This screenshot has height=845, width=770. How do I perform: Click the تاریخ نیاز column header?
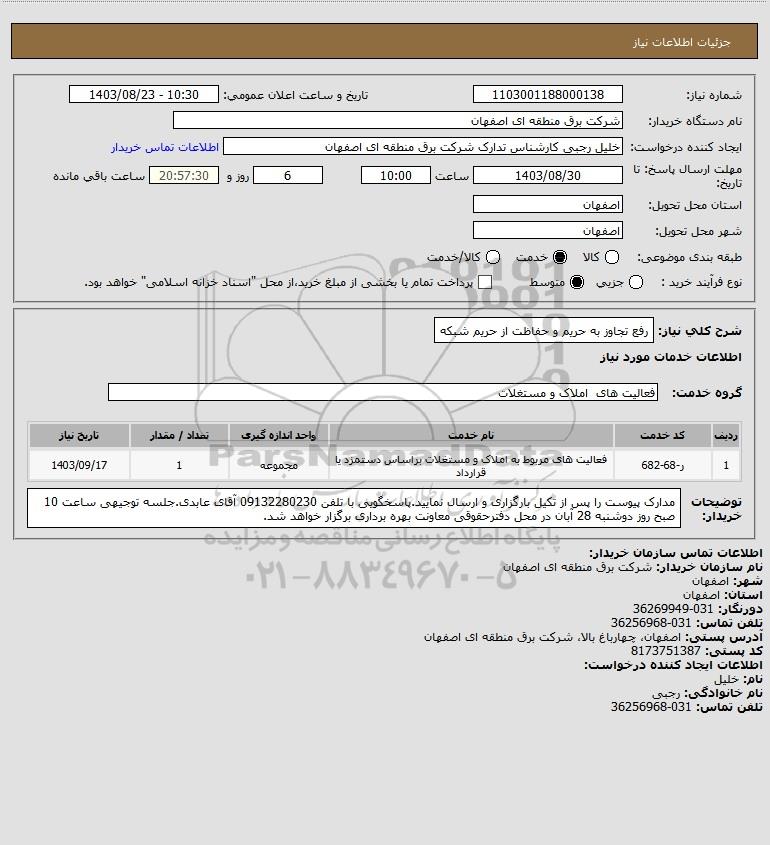pos(79,435)
